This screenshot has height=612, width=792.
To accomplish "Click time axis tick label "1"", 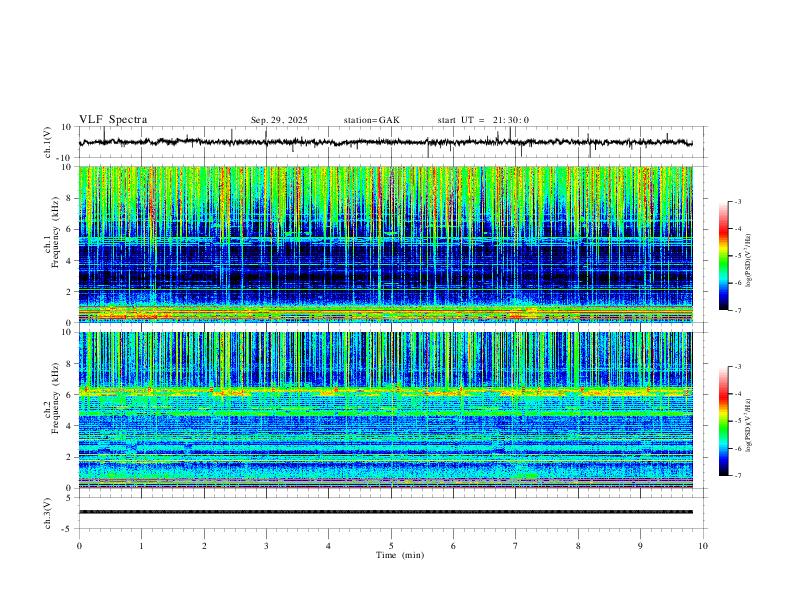I will coord(141,546).
